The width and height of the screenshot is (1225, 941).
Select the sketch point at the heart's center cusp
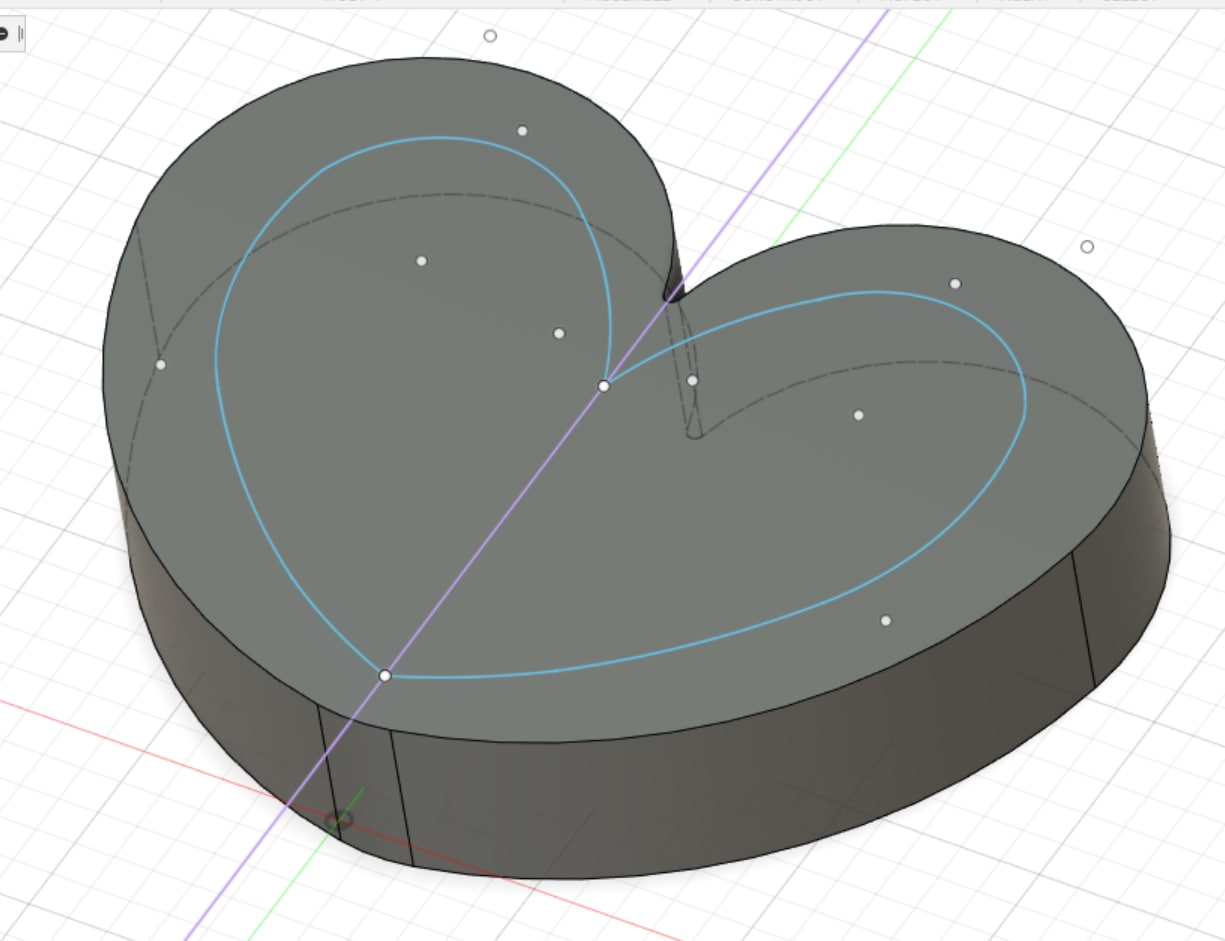tap(604, 386)
